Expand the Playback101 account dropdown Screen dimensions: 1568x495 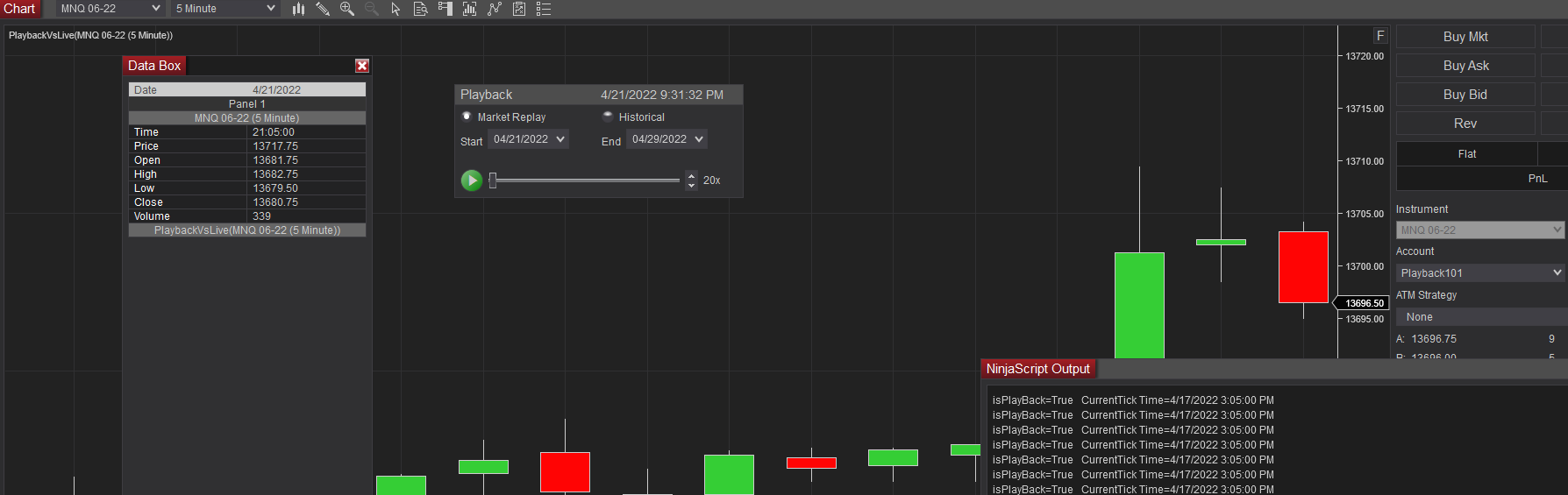click(1480, 272)
